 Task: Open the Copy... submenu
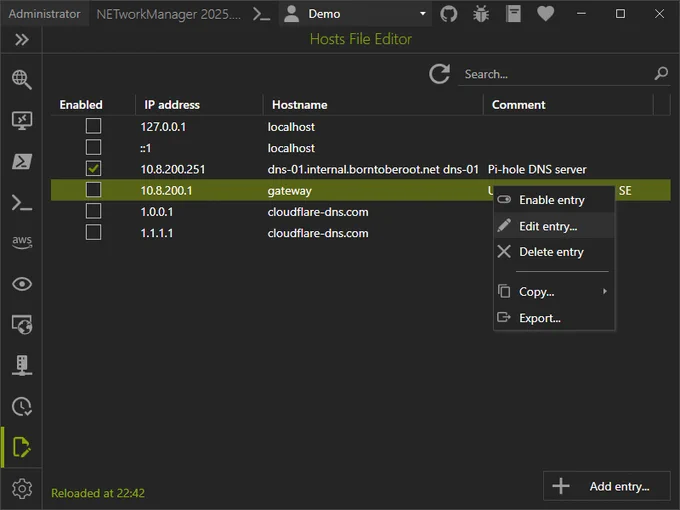tap(554, 292)
